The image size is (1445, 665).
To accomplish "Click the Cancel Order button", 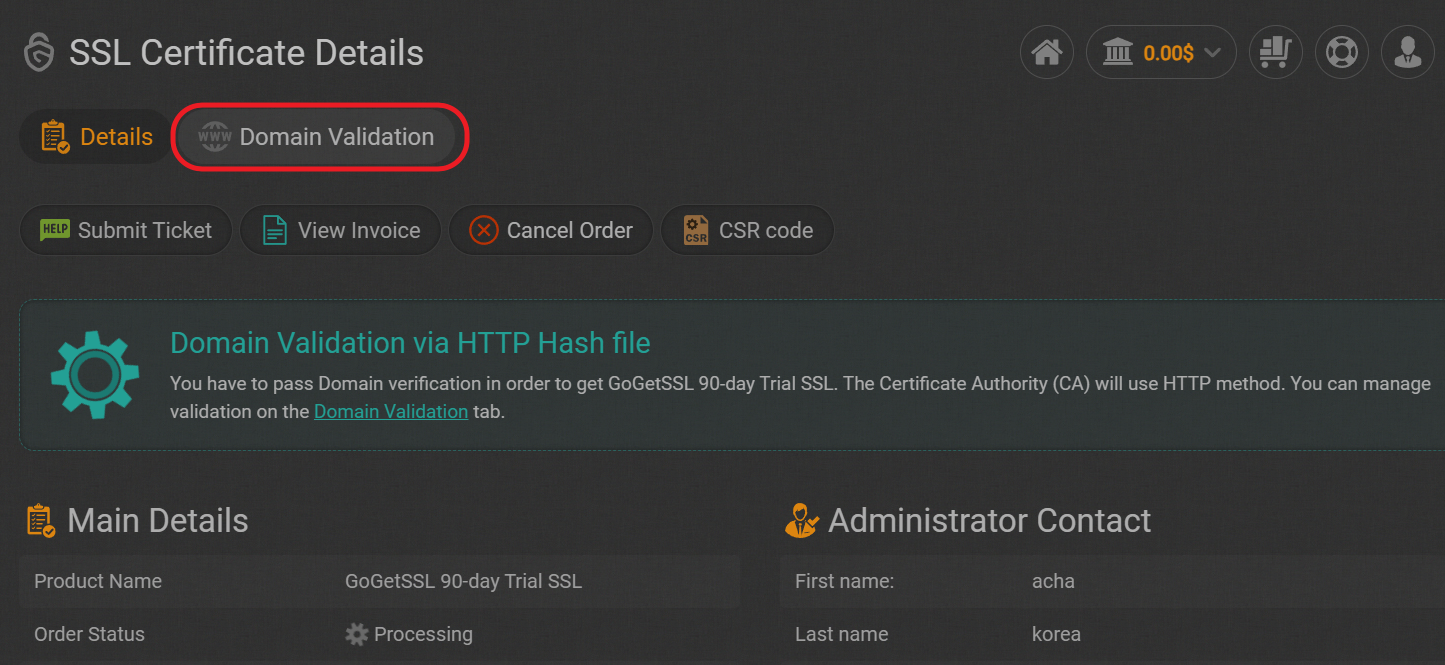I will point(550,230).
